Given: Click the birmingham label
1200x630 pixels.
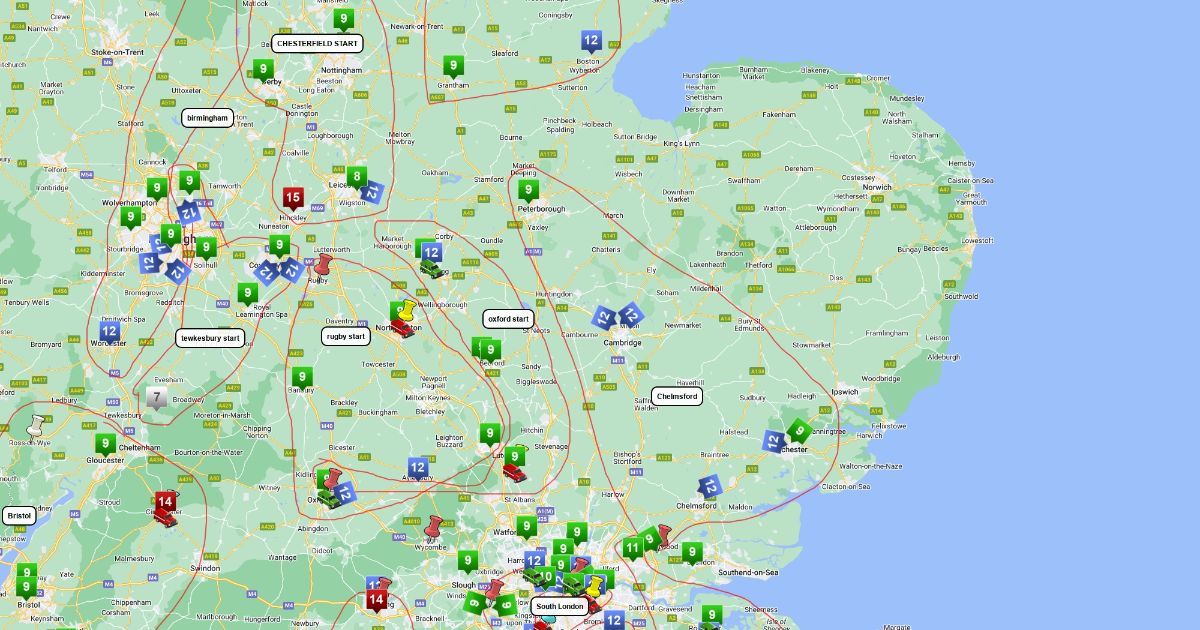Looking at the screenshot, I should tap(208, 118).
